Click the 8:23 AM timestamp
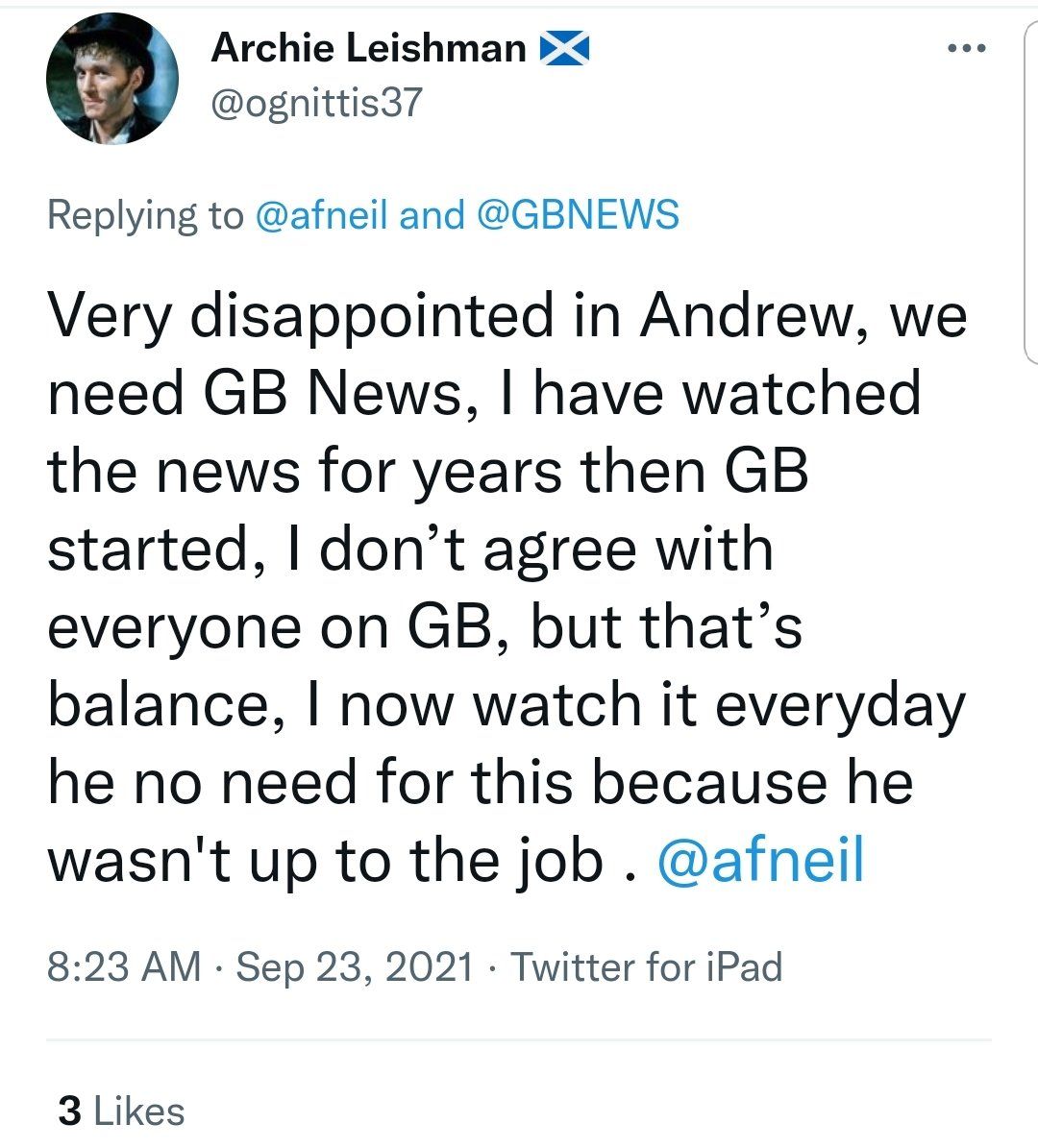This screenshot has width=1038, height=1148. (x=124, y=966)
